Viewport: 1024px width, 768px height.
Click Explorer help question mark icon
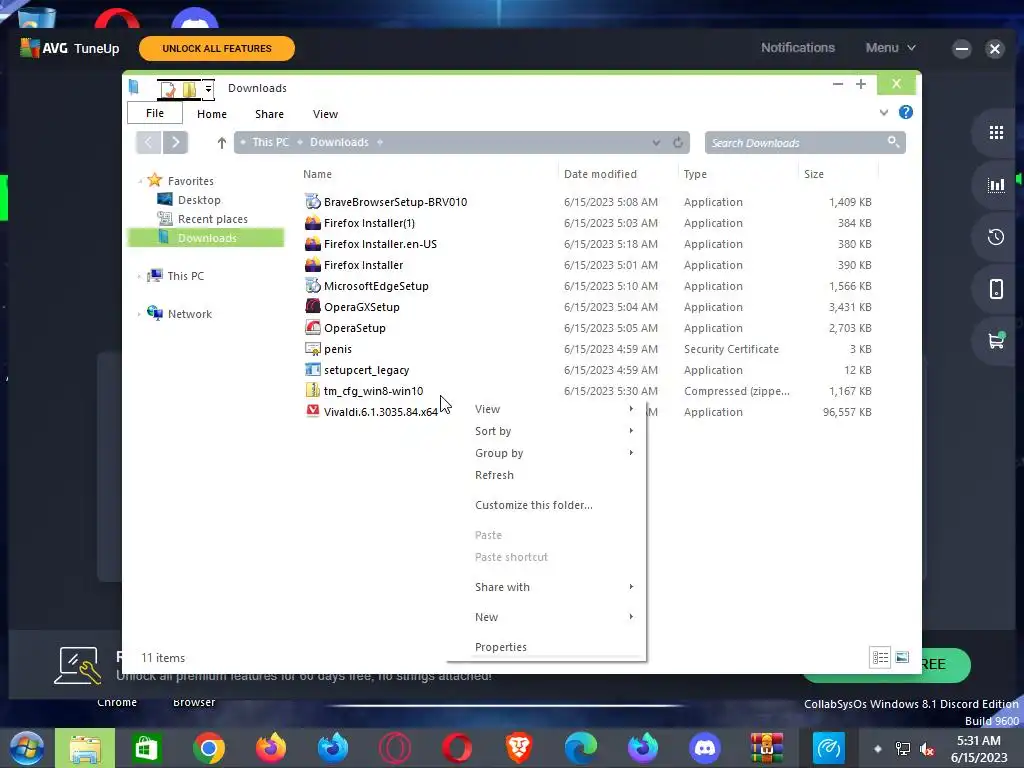pyautogui.click(x=906, y=112)
